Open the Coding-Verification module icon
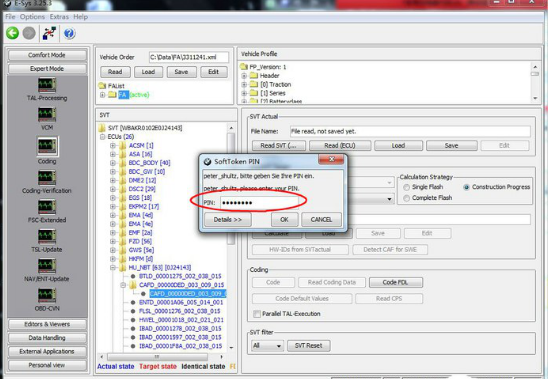The width and height of the screenshot is (548, 379). tap(47, 178)
